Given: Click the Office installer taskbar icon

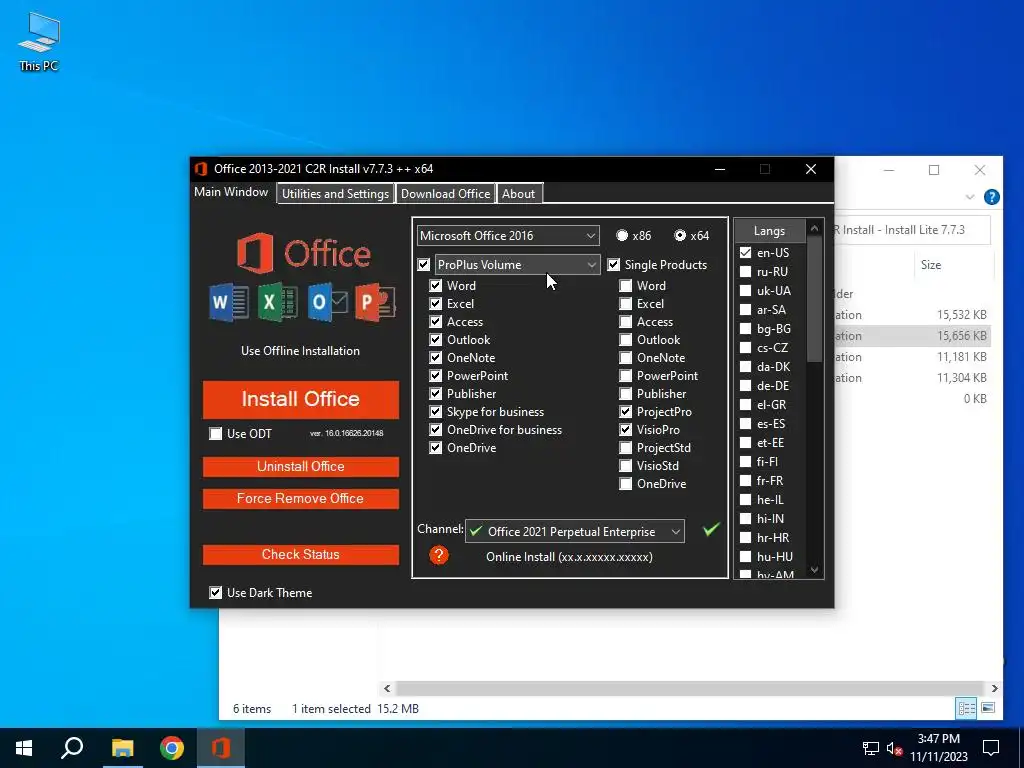Looking at the screenshot, I should point(221,748).
